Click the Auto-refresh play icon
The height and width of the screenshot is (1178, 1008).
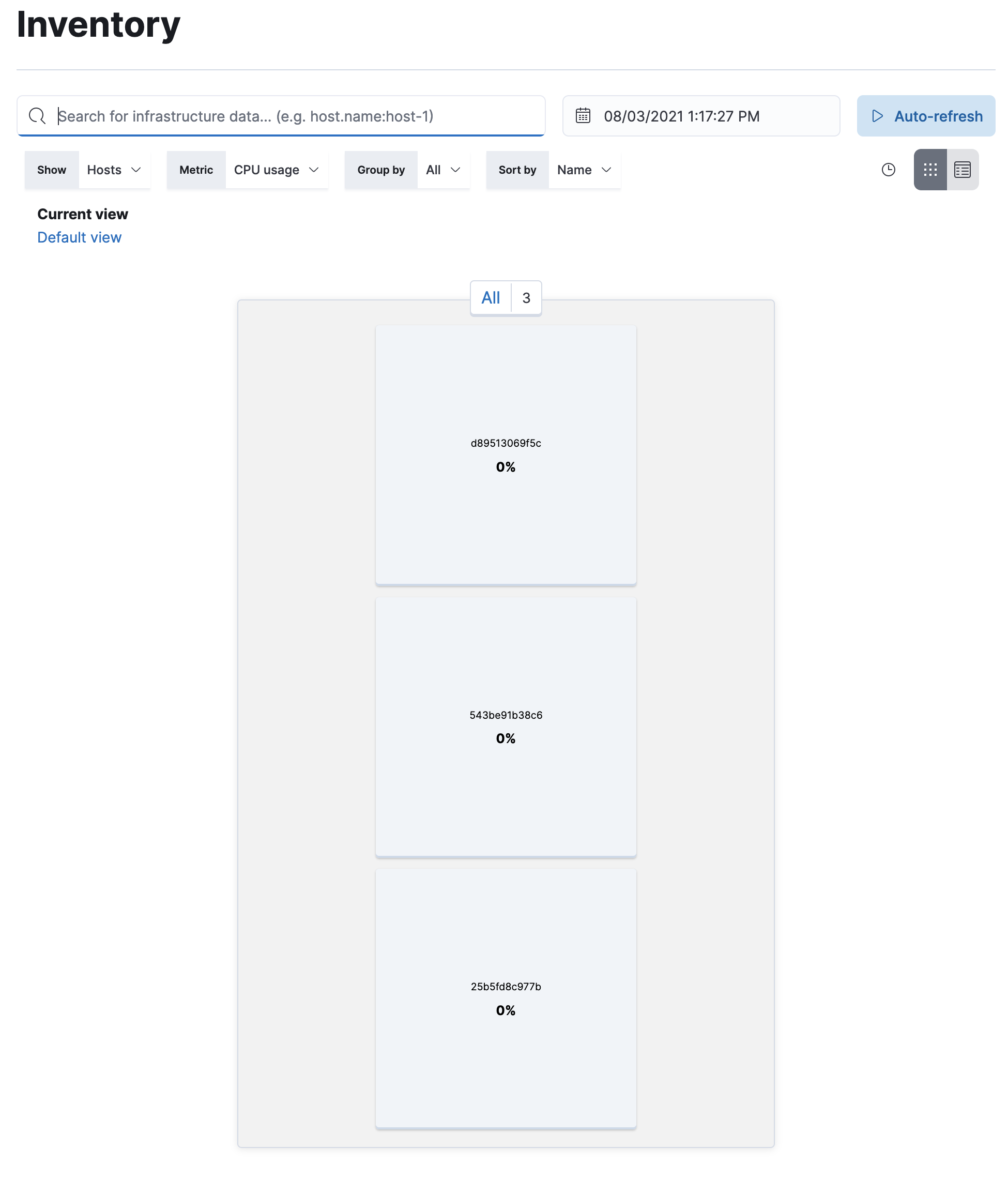pos(877,116)
